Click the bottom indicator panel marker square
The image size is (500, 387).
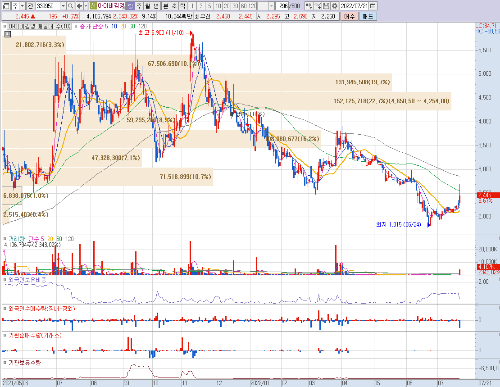(5, 362)
